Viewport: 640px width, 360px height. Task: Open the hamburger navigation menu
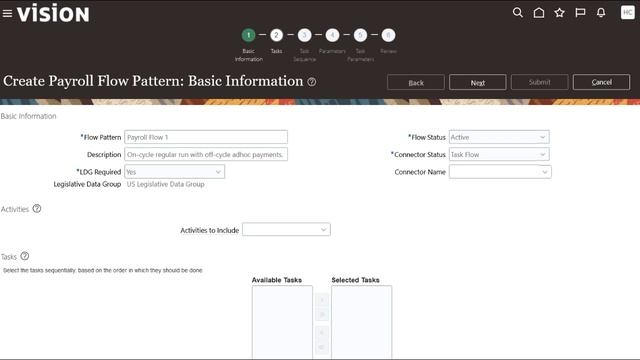pyautogui.click(x=7, y=13)
